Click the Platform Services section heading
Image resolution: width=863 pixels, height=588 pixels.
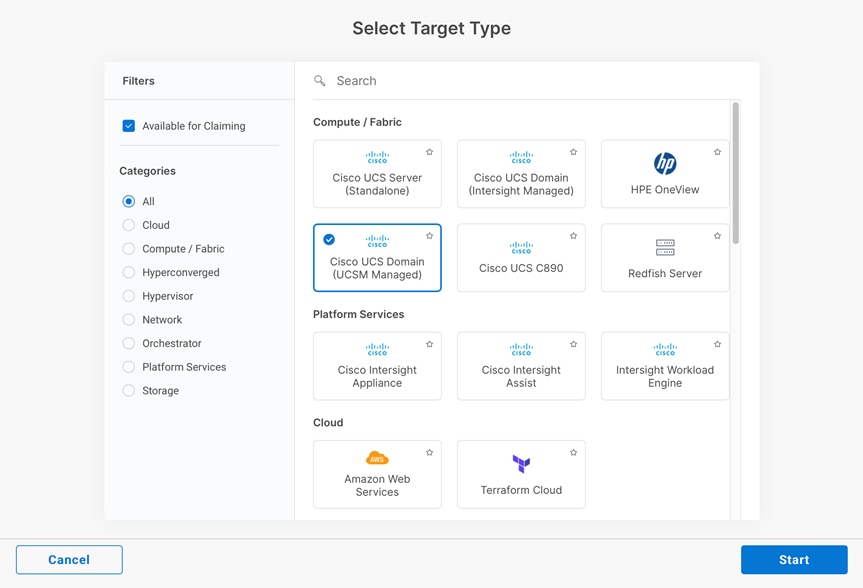pos(358,314)
